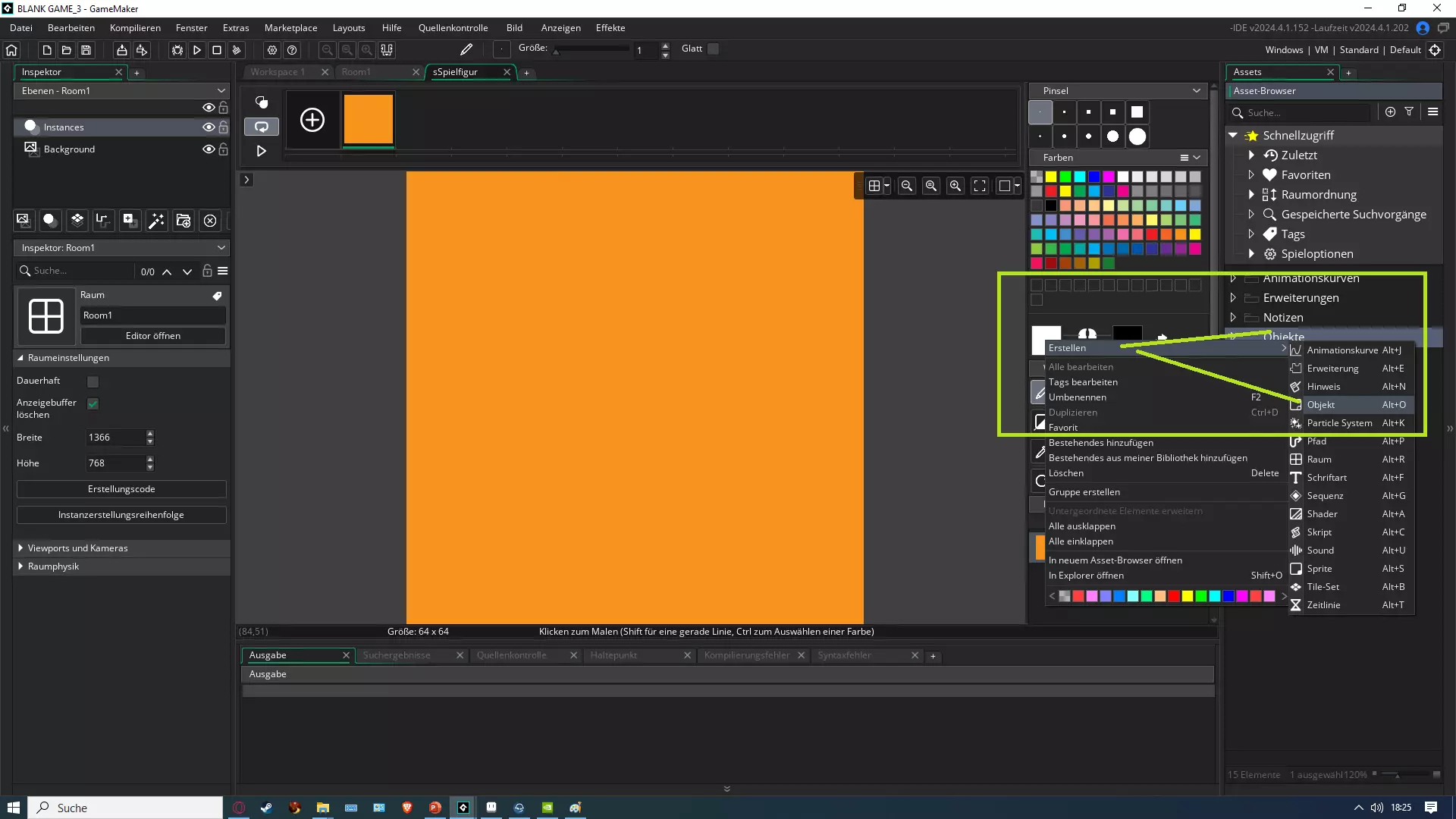The height and width of the screenshot is (819, 1456).
Task: Click the Home icon in toolbar
Action: point(11,50)
